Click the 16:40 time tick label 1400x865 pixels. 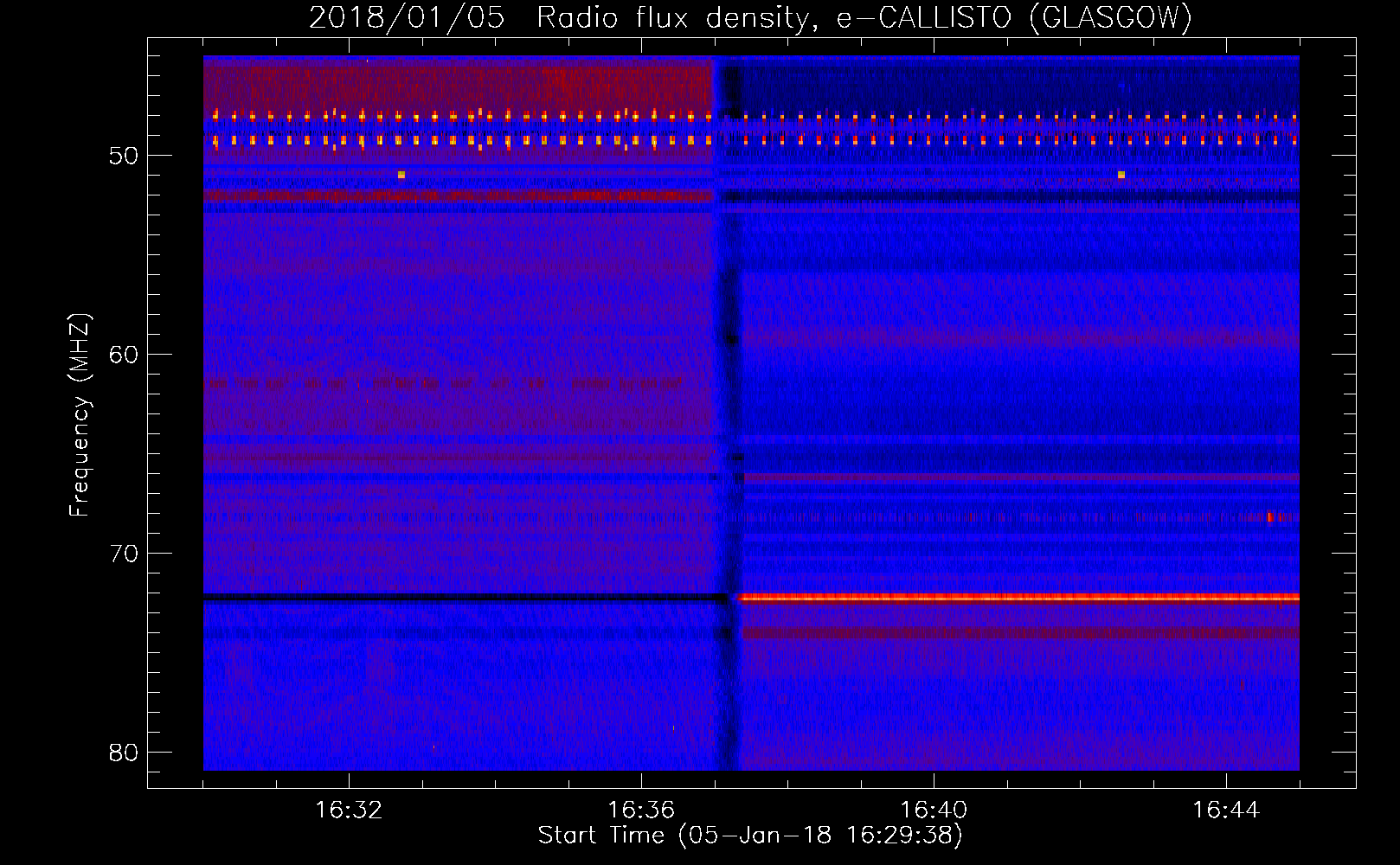click(x=934, y=811)
